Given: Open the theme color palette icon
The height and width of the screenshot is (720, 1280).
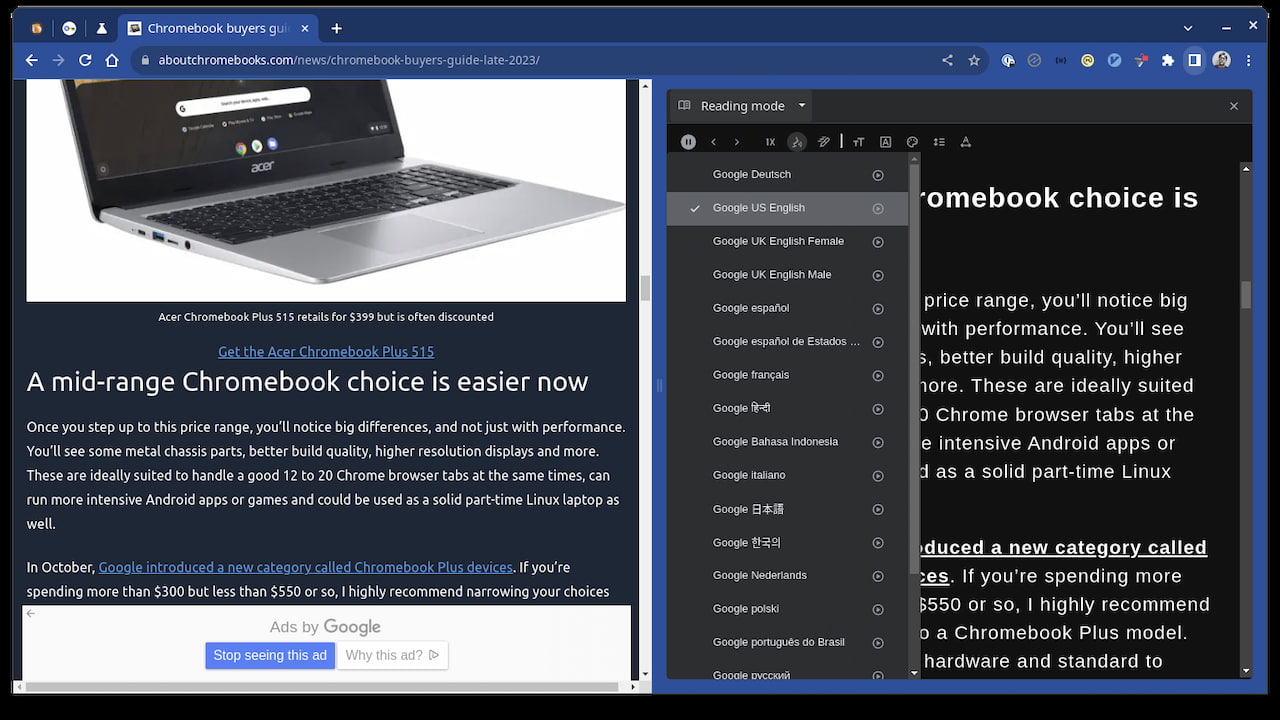Looking at the screenshot, I should click(x=912, y=141).
